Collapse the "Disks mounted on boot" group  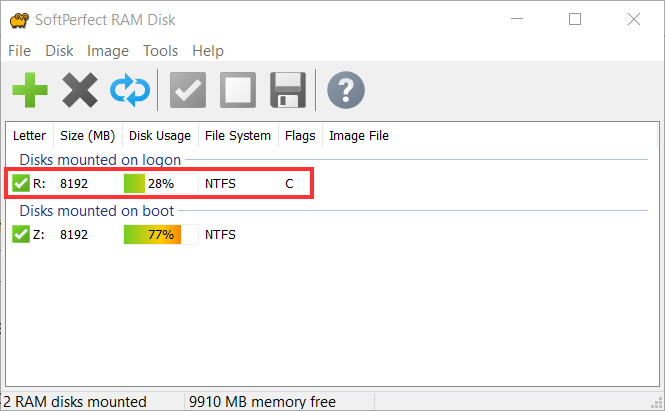[x=97, y=210]
